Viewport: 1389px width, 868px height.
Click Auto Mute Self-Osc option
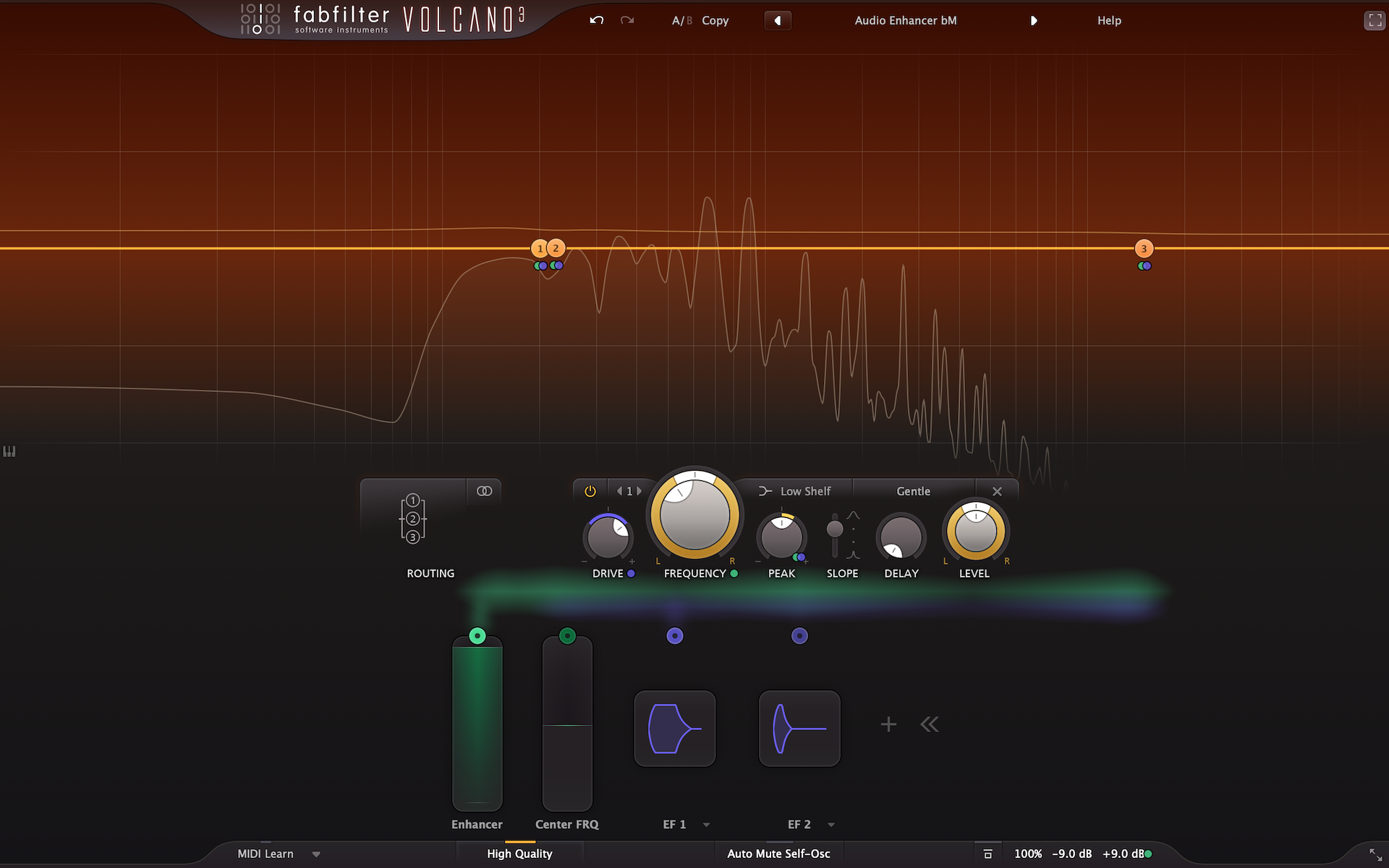pos(778,854)
